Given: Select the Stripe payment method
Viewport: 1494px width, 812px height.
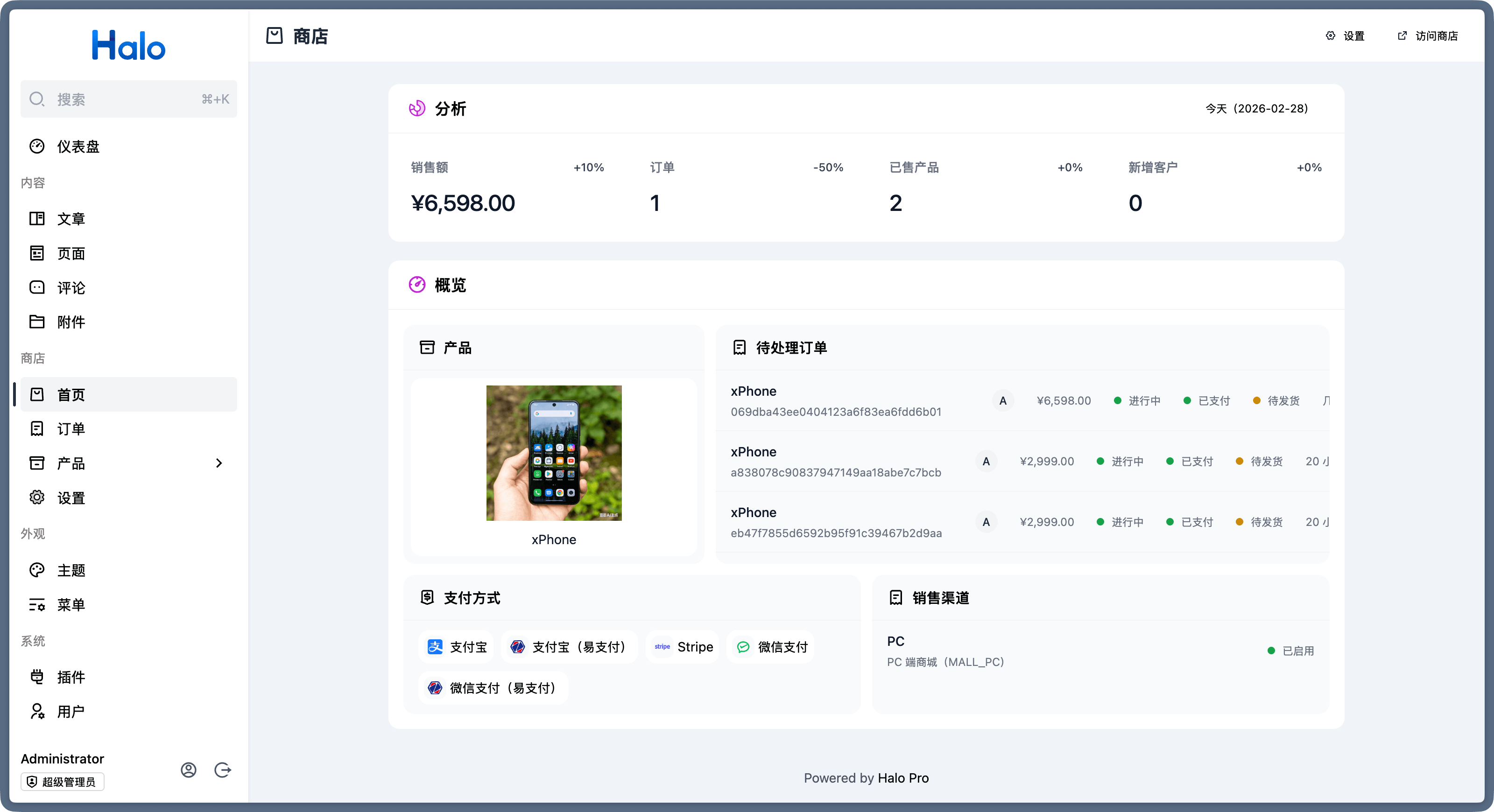Looking at the screenshot, I should 683,647.
